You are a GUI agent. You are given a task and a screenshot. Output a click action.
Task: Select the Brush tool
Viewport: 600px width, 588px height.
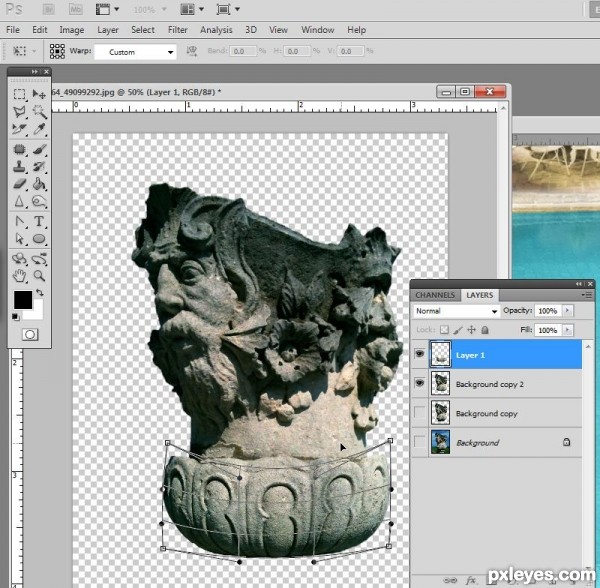click(x=39, y=149)
